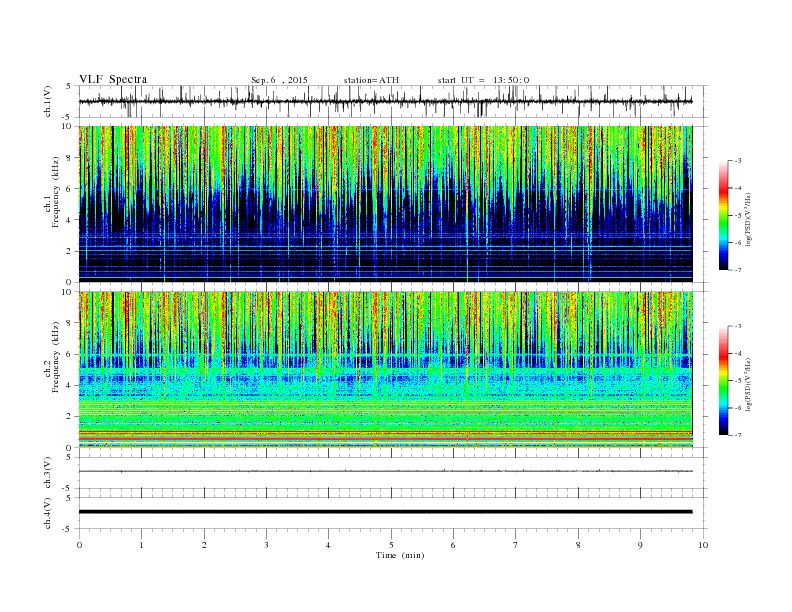
Task: Click the "1" tick on the time axis
Action: click(x=141, y=545)
